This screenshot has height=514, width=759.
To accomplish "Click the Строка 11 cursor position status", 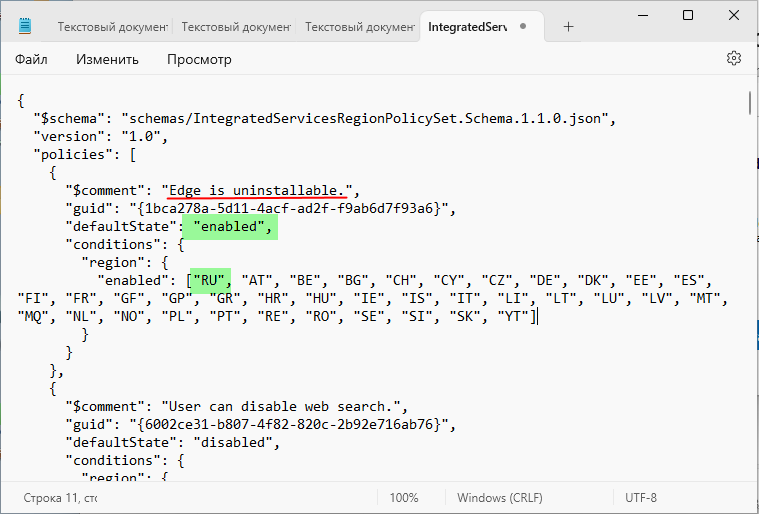I will 60,498.
